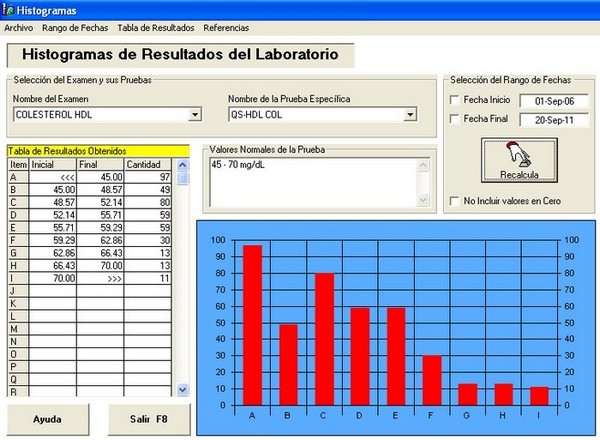600x440 pixels.
Task: Click the Item column header
Action: click(18, 165)
